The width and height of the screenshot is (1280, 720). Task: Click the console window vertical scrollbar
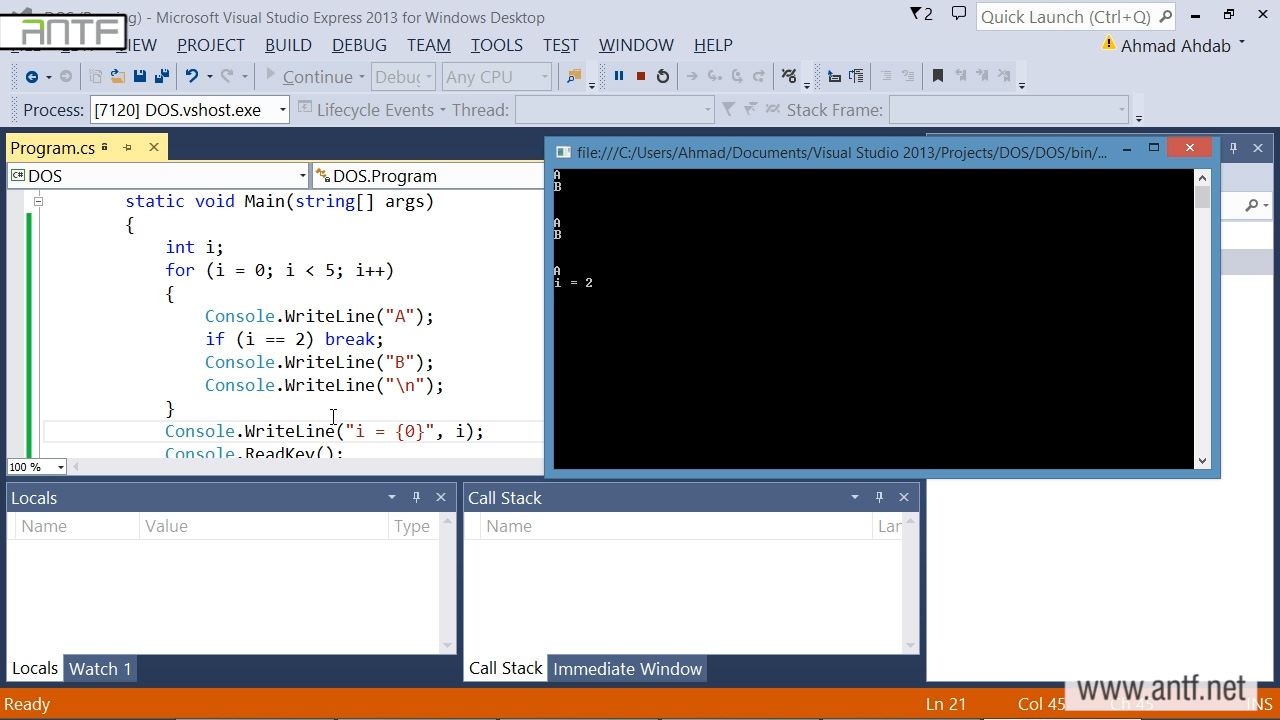tap(1202, 320)
